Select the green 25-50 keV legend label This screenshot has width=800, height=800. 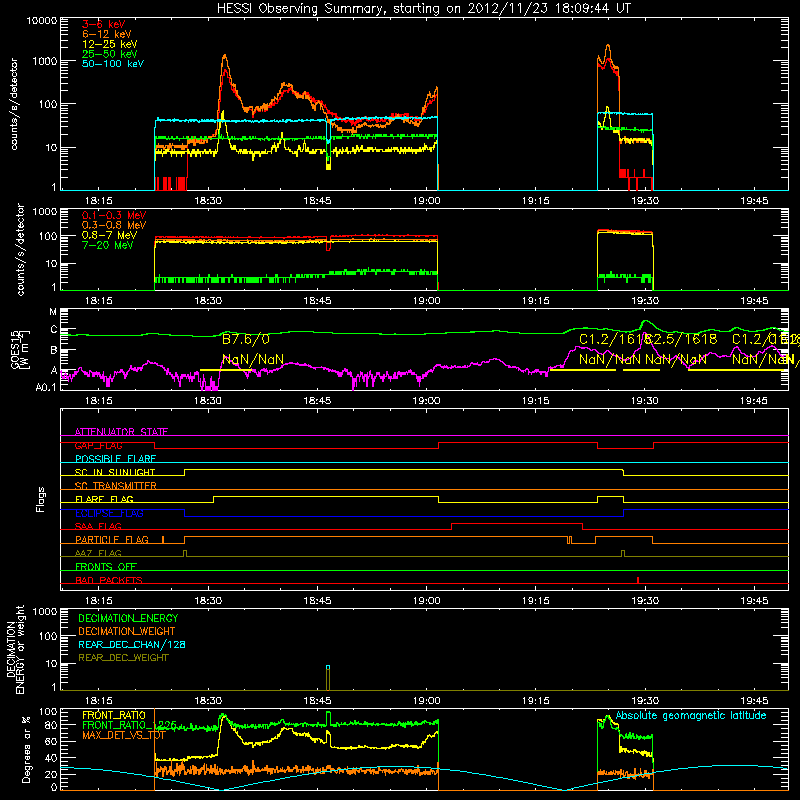pos(110,54)
